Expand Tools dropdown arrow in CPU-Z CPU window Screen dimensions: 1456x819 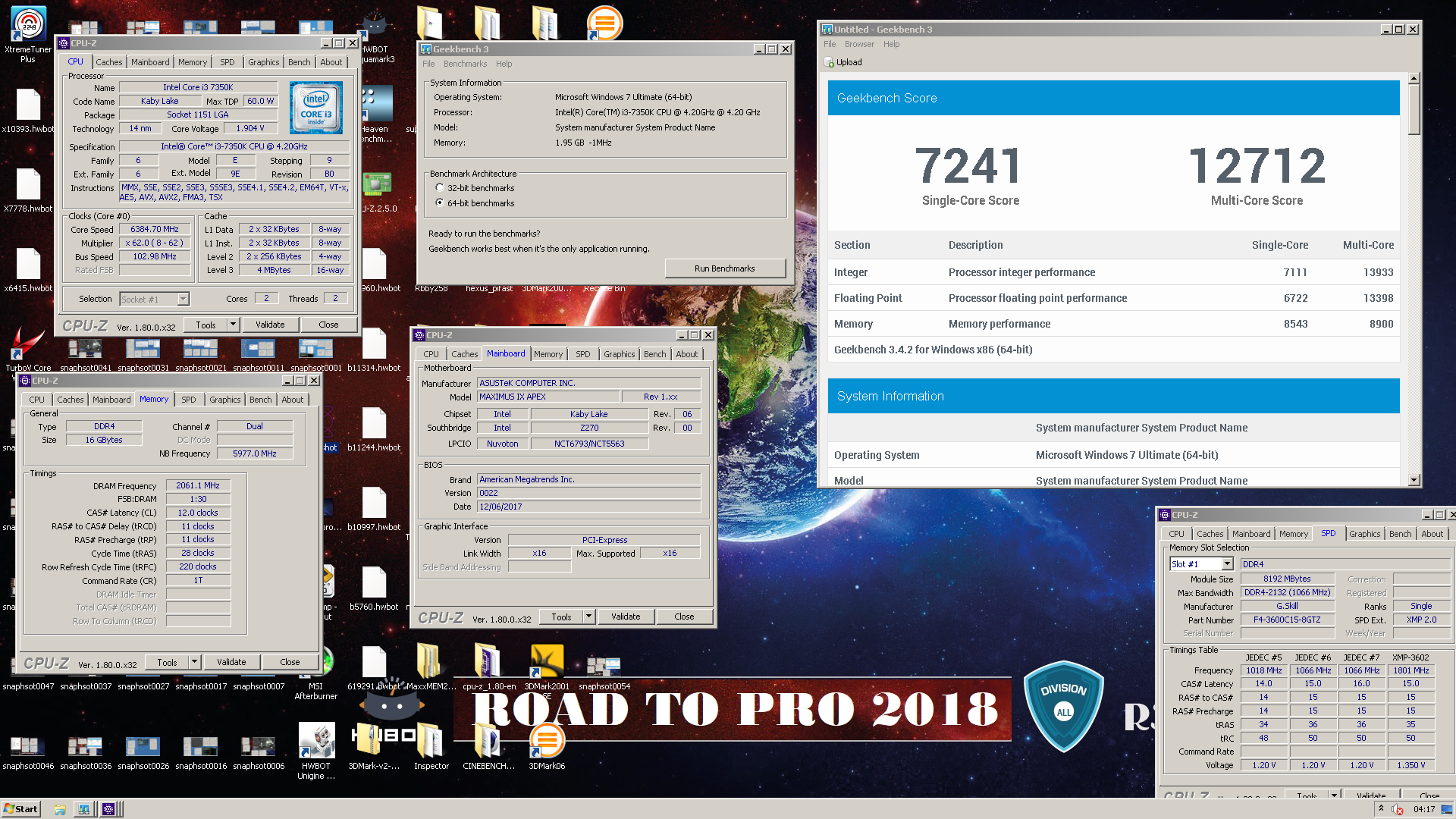click(x=234, y=325)
